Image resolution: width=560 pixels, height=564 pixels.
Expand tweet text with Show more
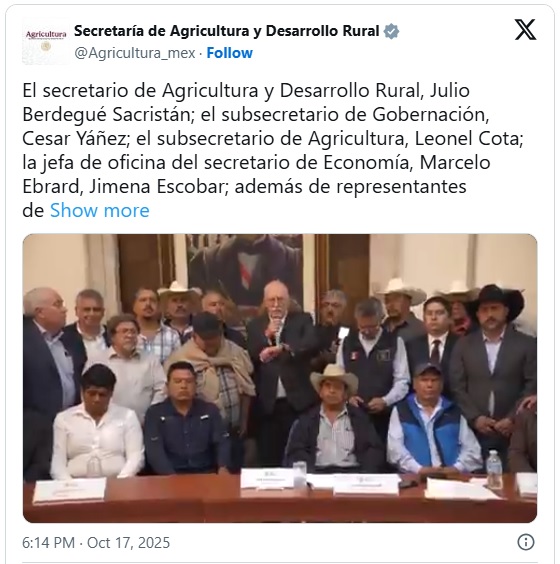pos(100,210)
